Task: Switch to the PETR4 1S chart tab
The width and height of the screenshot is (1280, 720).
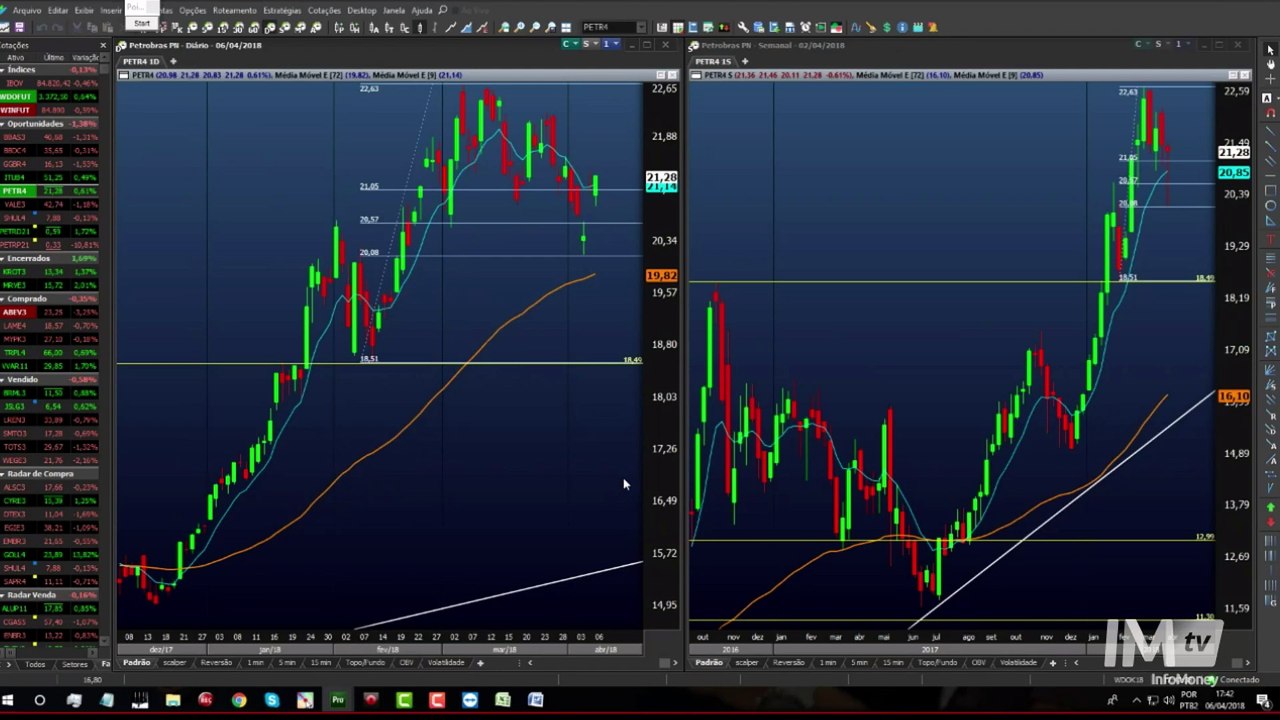Action: [x=712, y=62]
